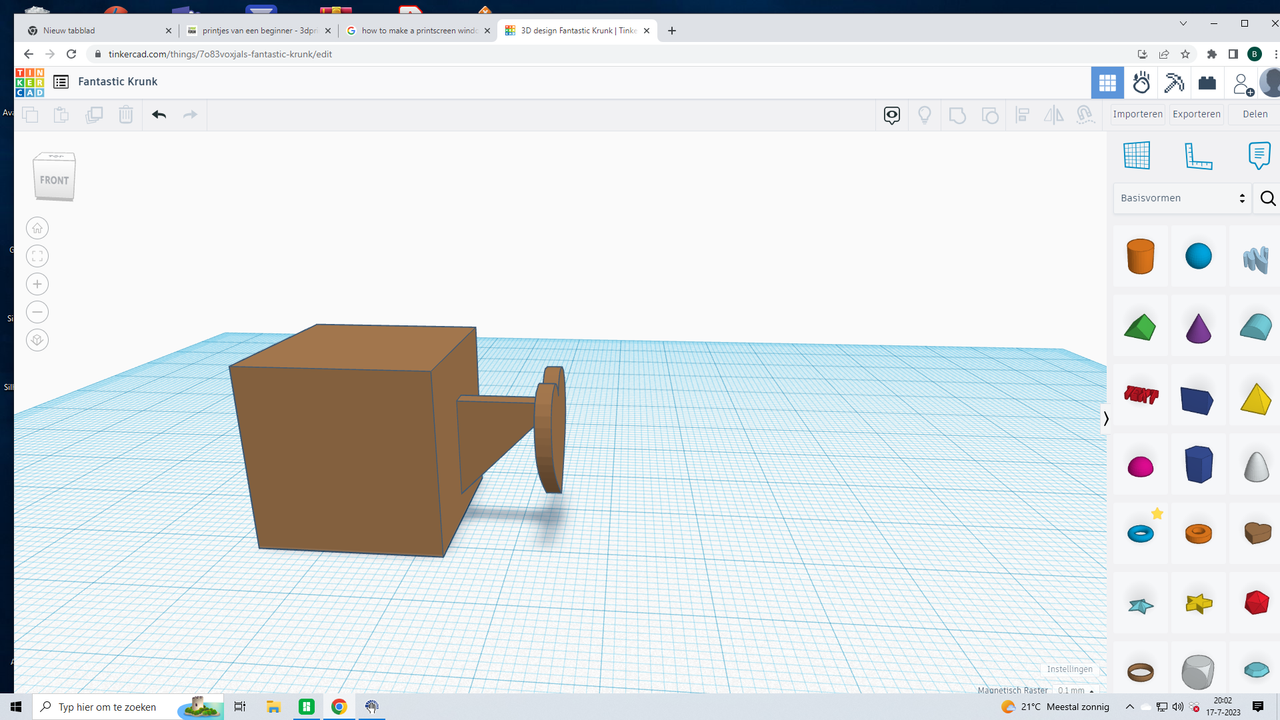
Task: Open the Magnetisch Raster 0.1 mm dropdown
Action: [x=1076, y=690]
